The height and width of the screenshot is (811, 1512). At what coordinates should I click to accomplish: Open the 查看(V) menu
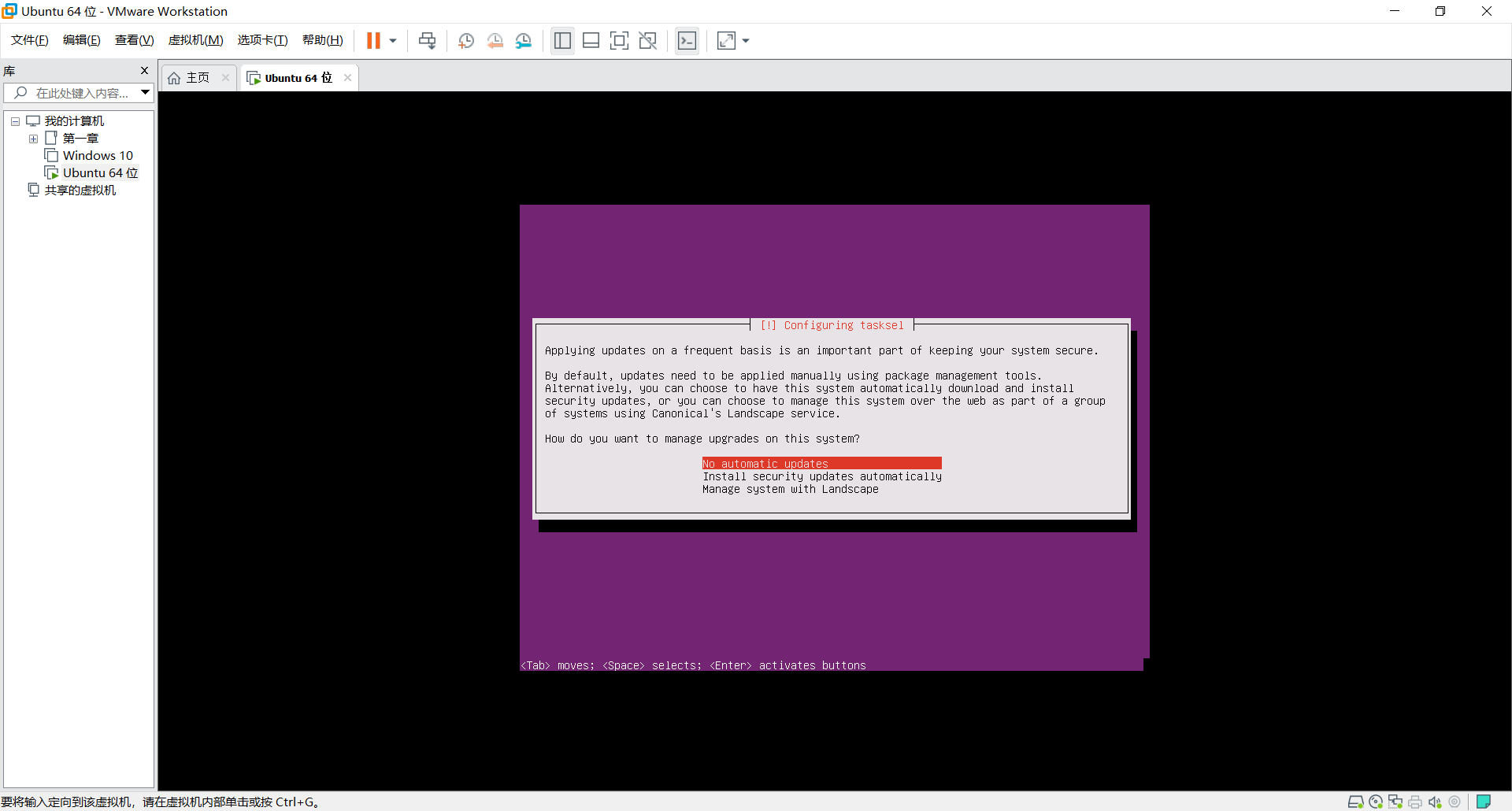135,40
